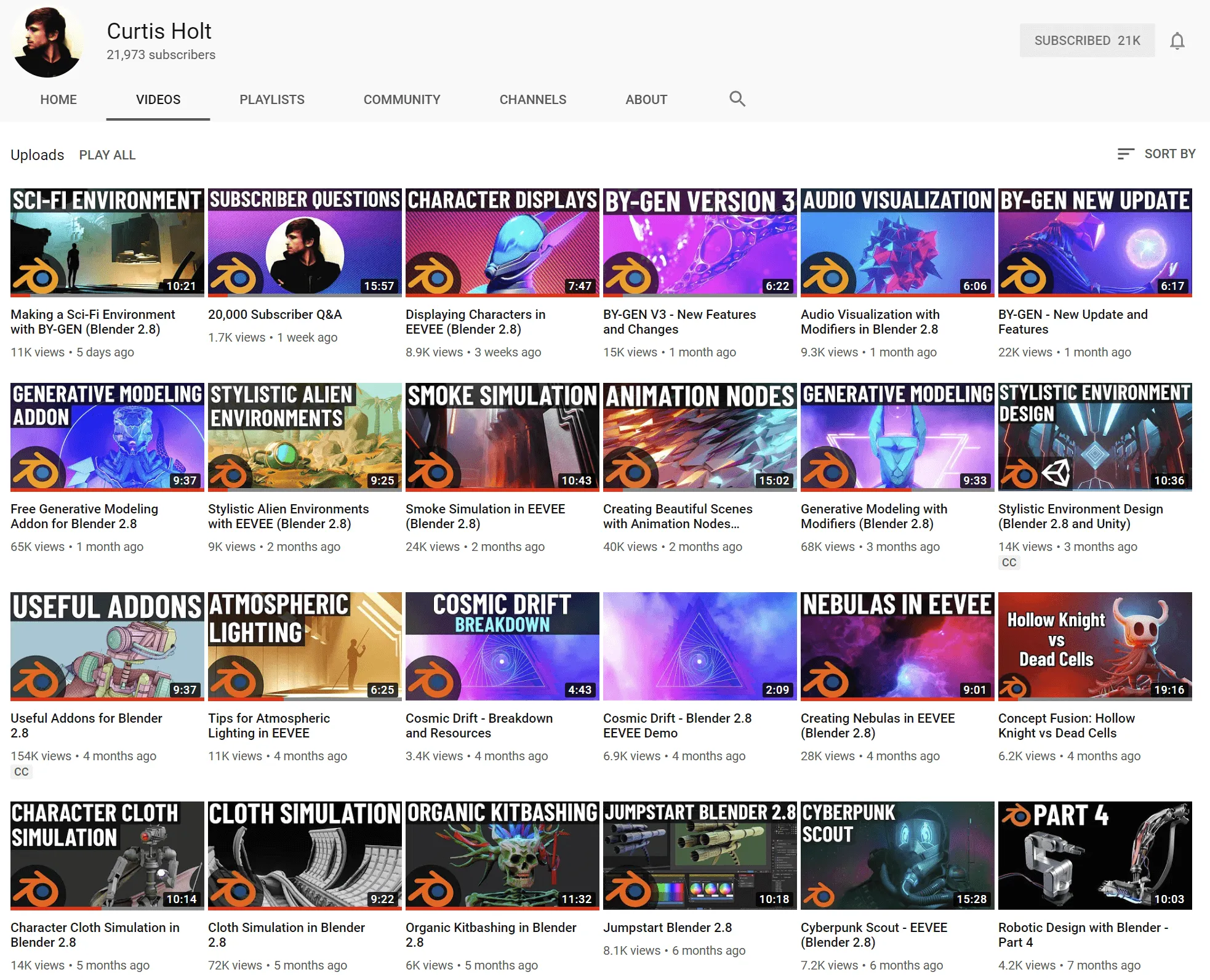Open the Sort By dropdown

[1169, 154]
